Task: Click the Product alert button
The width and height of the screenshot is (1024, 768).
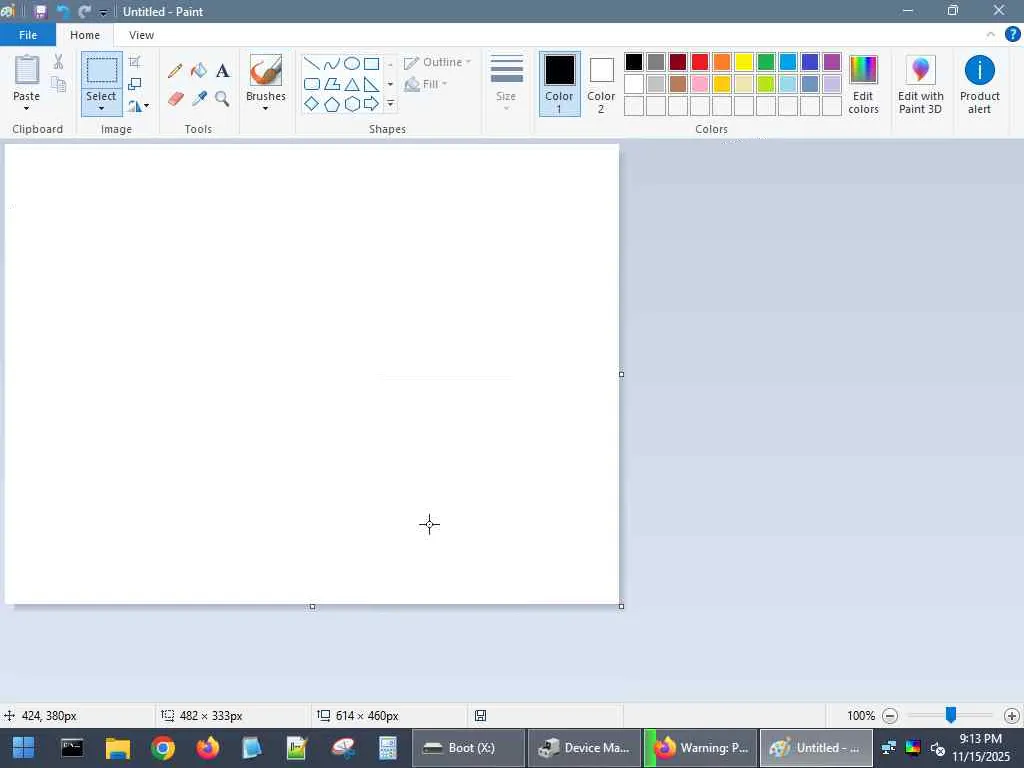Action: (980, 84)
